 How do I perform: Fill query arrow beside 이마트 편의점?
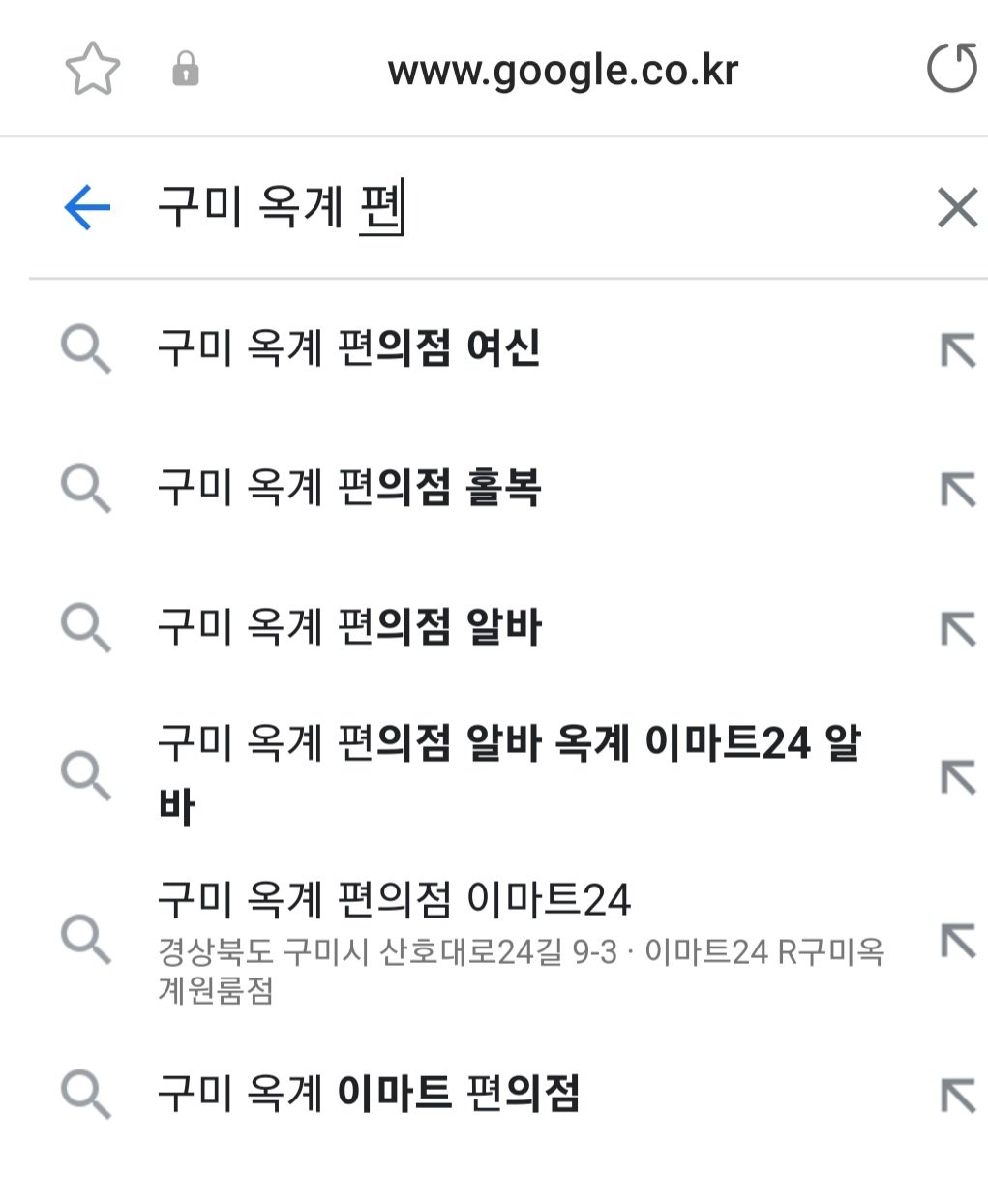(958, 1096)
